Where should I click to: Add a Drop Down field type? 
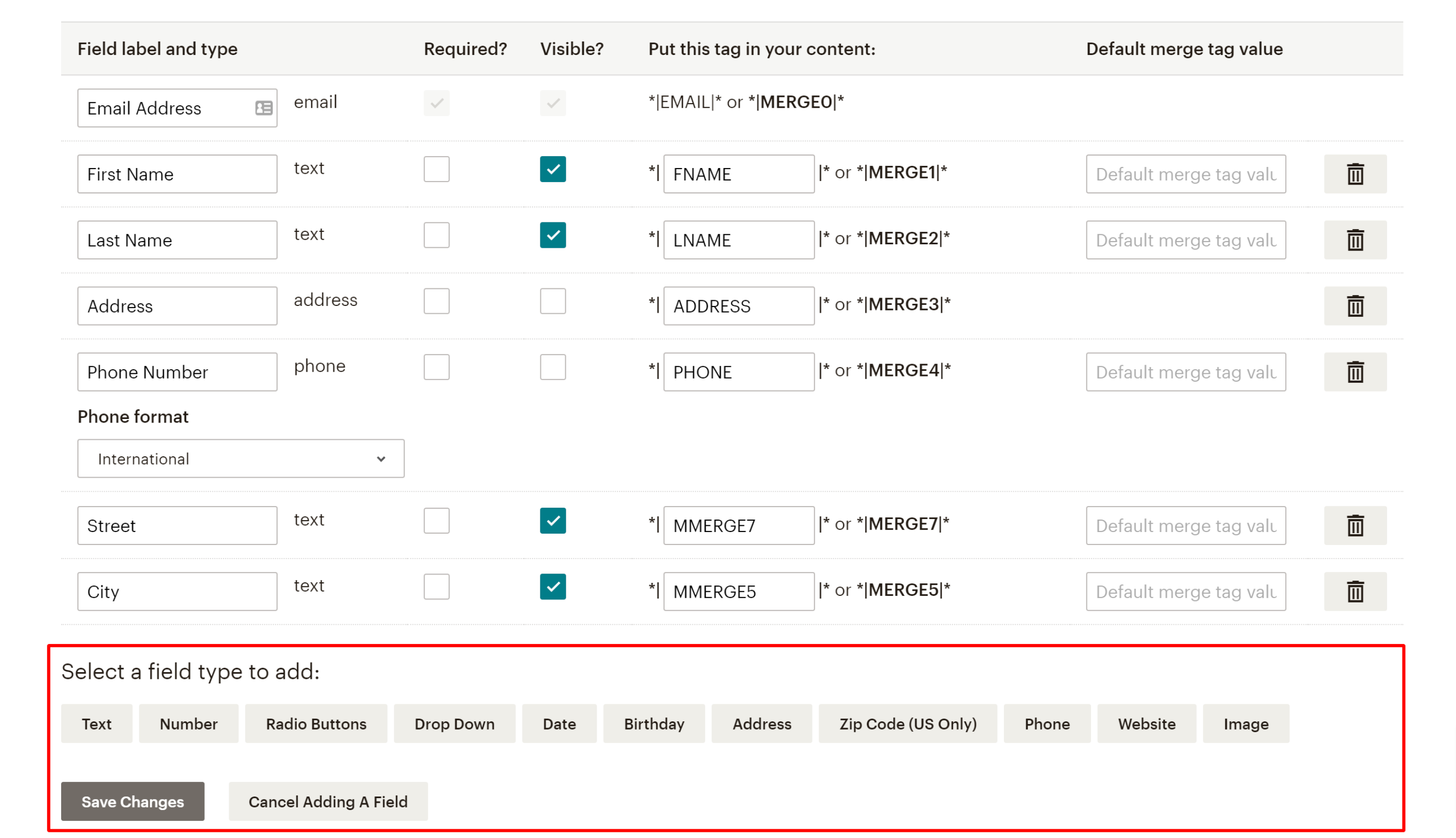[454, 723]
